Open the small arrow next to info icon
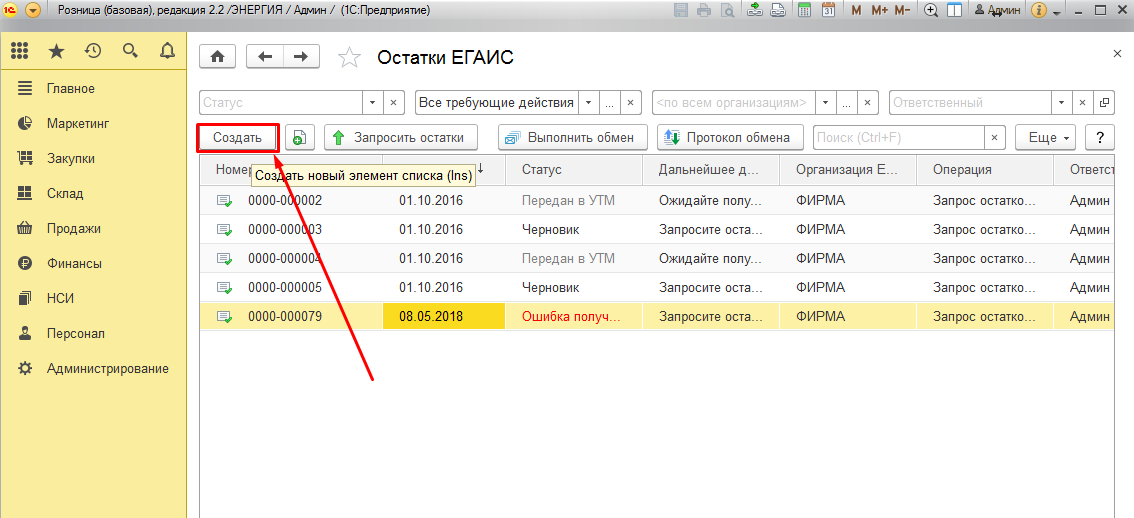1134x518 pixels. click(1057, 12)
